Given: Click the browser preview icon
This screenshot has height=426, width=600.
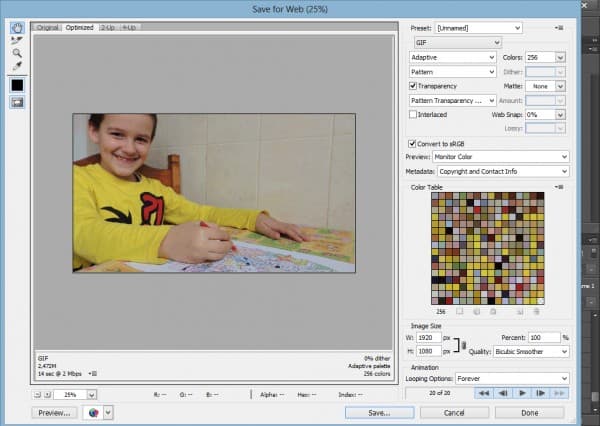Looking at the screenshot, I should click(x=95, y=412).
